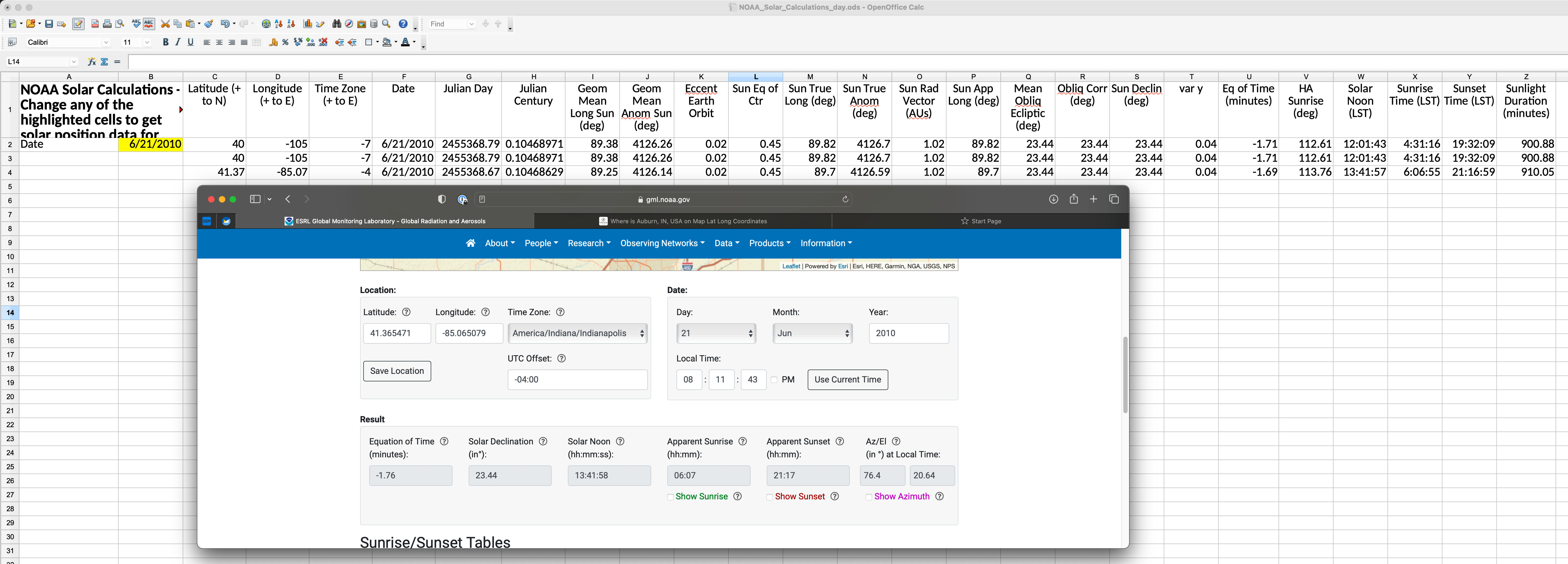The image size is (1568, 564).
Task: Run the Spelling check icon
Action: 136,24
